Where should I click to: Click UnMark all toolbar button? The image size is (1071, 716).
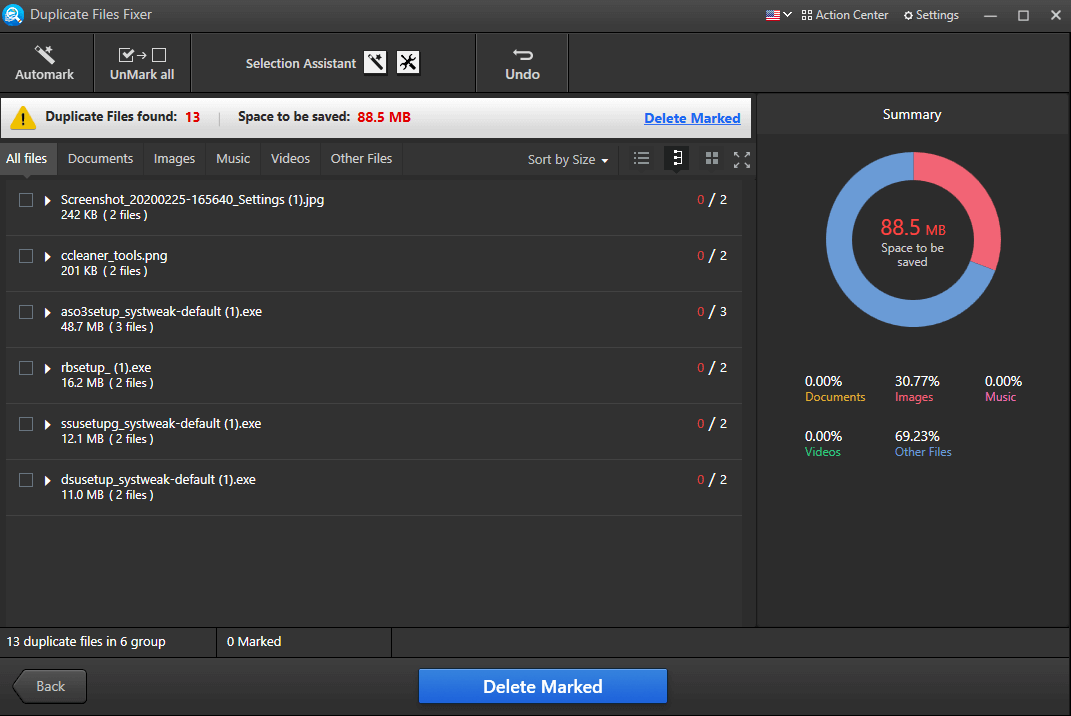pos(142,63)
